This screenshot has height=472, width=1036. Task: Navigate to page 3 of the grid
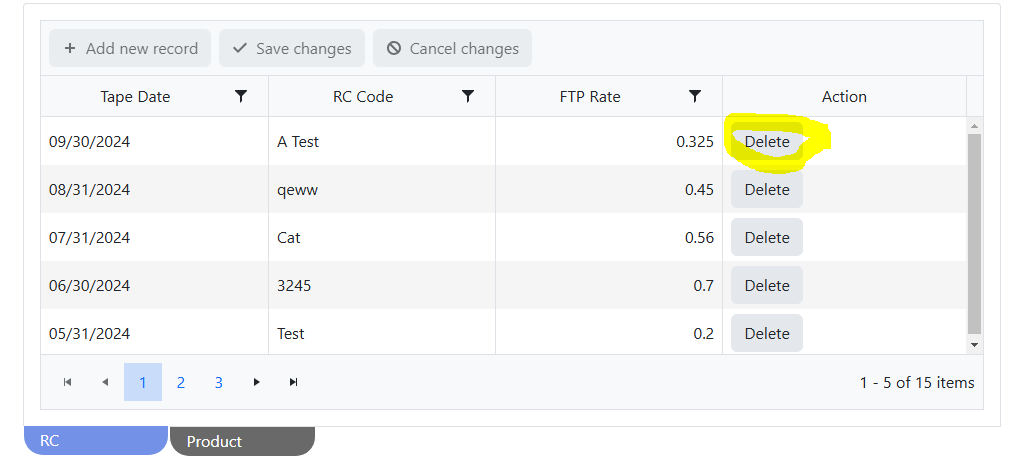[218, 382]
